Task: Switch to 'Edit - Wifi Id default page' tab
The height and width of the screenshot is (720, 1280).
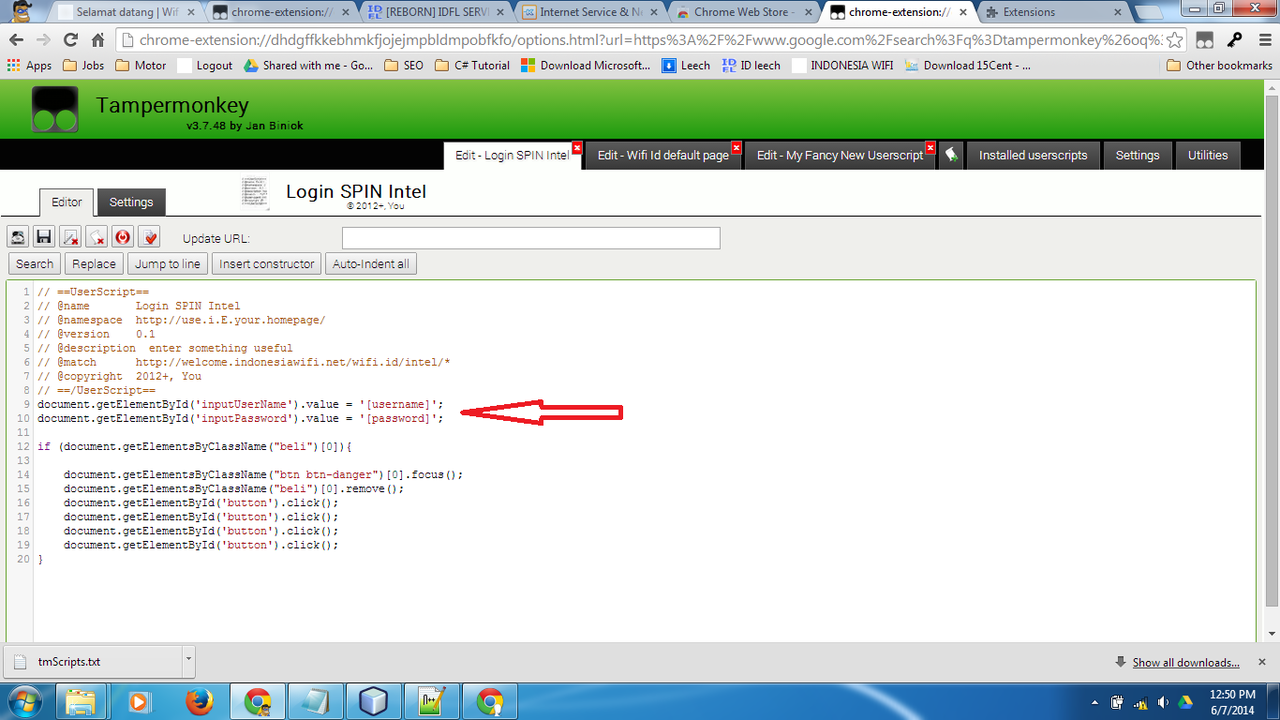Action: click(x=663, y=155)
